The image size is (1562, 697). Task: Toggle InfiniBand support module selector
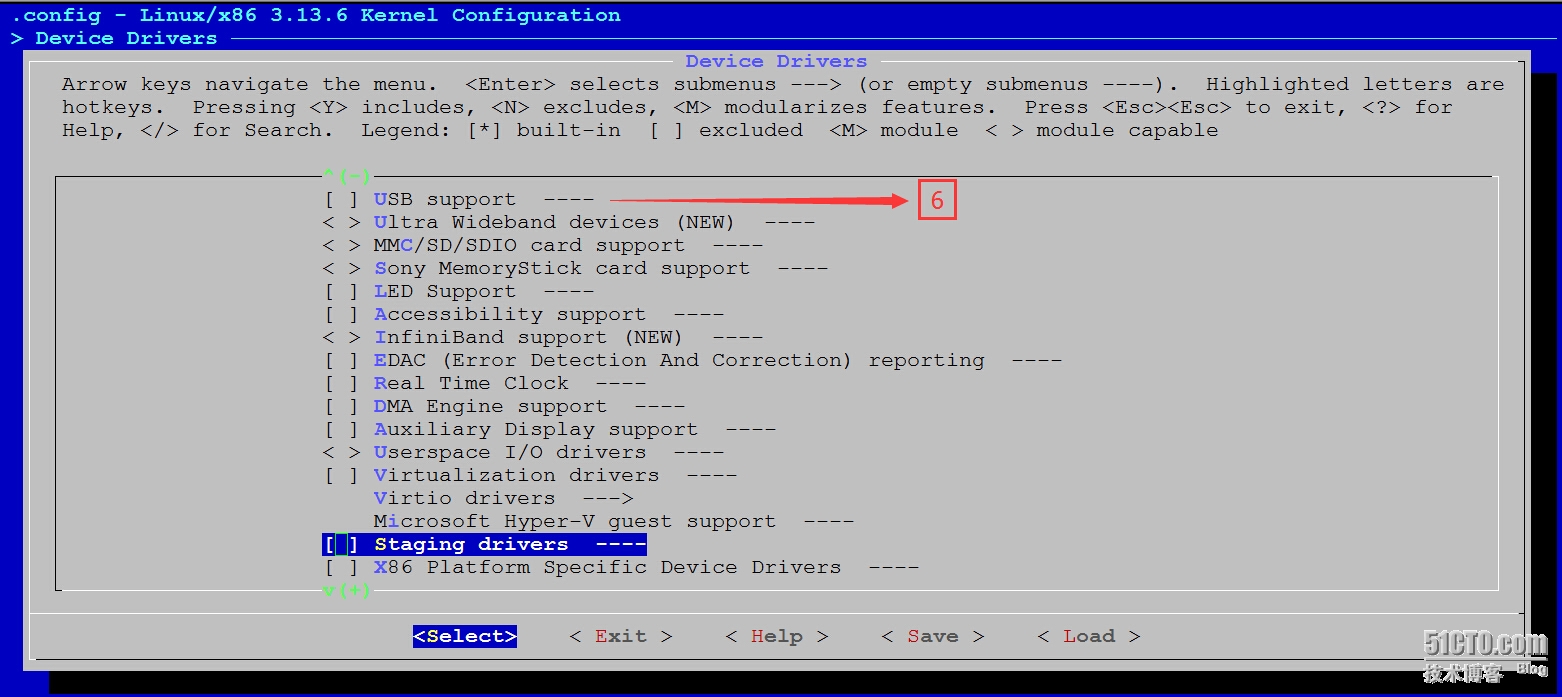(x=341, y=337)
